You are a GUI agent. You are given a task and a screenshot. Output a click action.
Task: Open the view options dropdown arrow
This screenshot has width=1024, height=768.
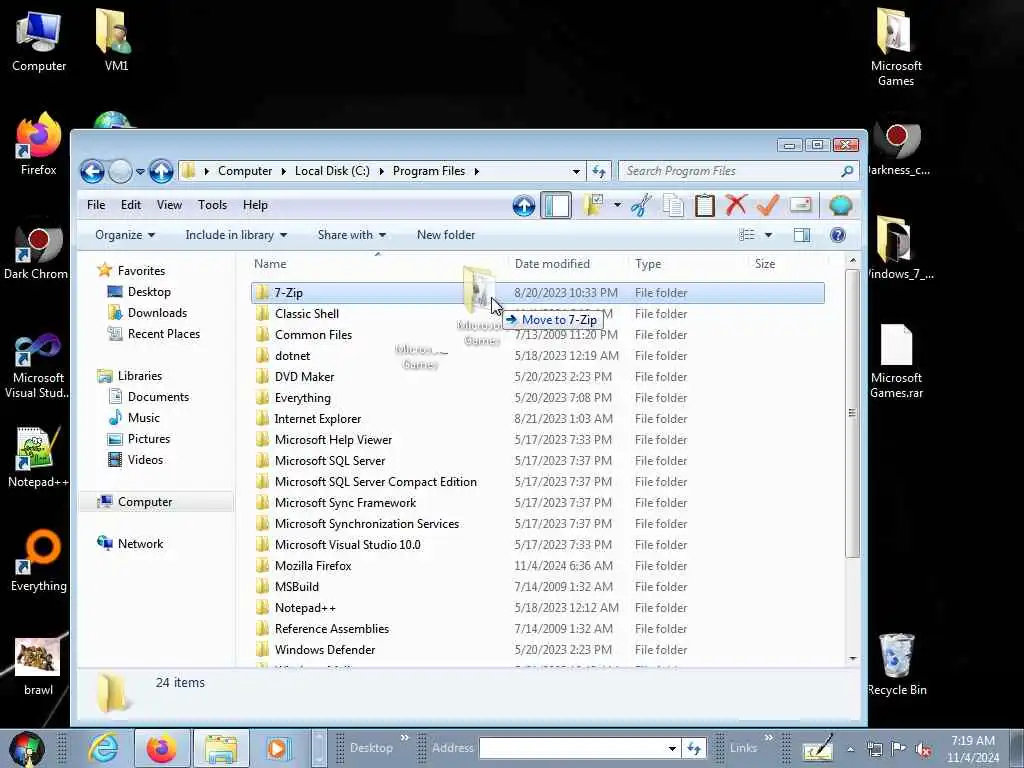click(769, 235)
